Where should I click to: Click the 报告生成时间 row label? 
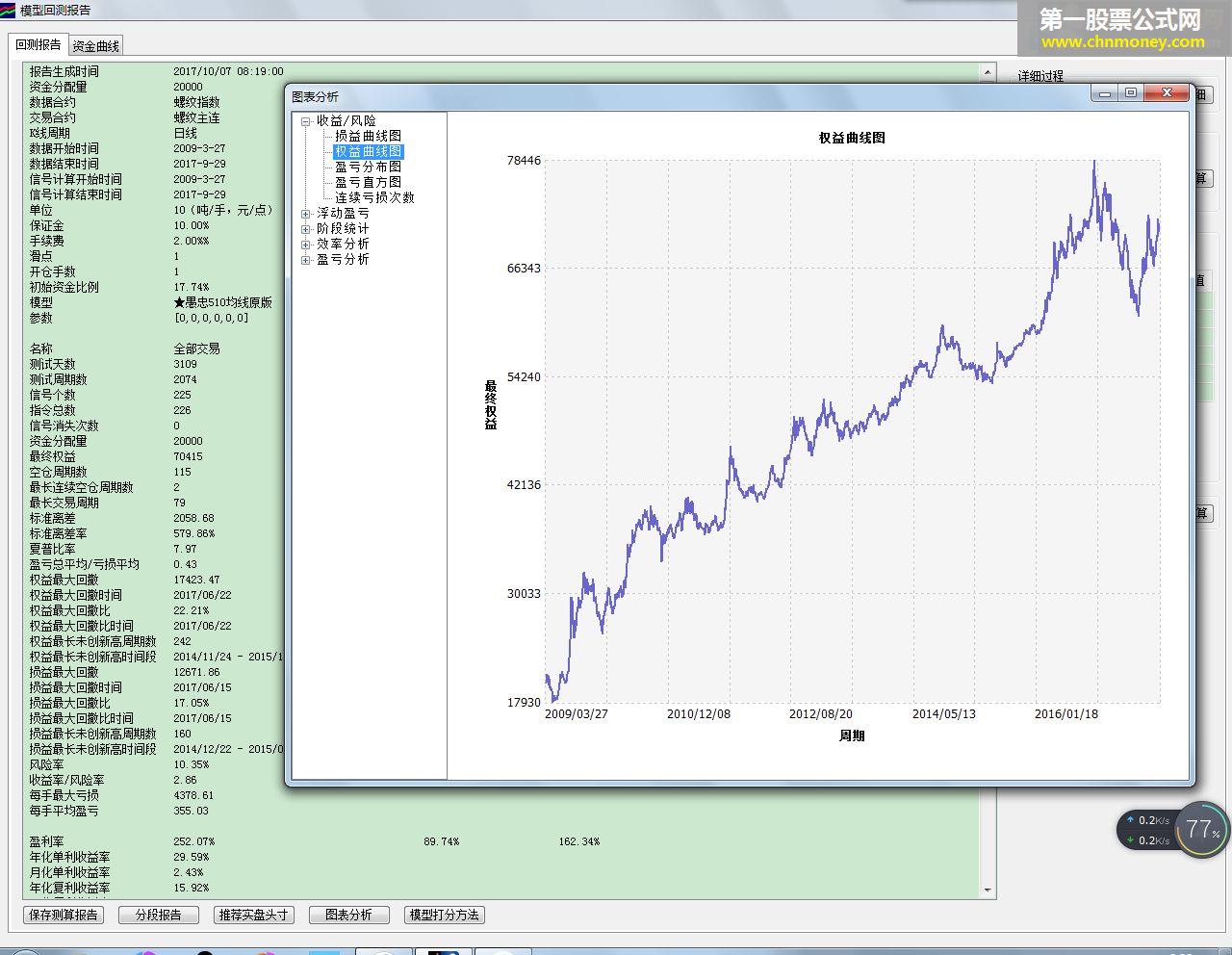(64, 71)
